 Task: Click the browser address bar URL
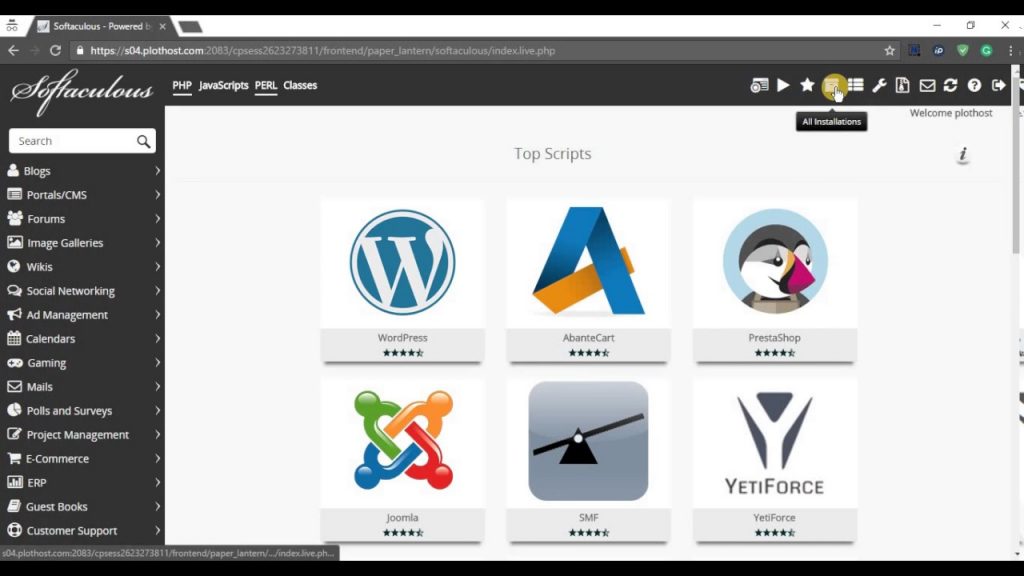pyautogui.click(x=323, y=50)
